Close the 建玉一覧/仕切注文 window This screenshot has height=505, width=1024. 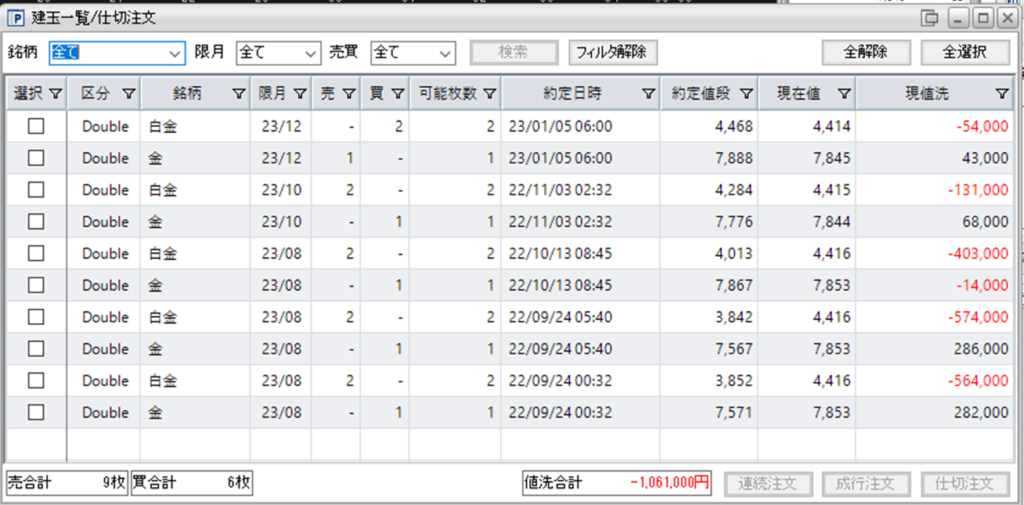pyautogui.click(x=1006, y=18)
